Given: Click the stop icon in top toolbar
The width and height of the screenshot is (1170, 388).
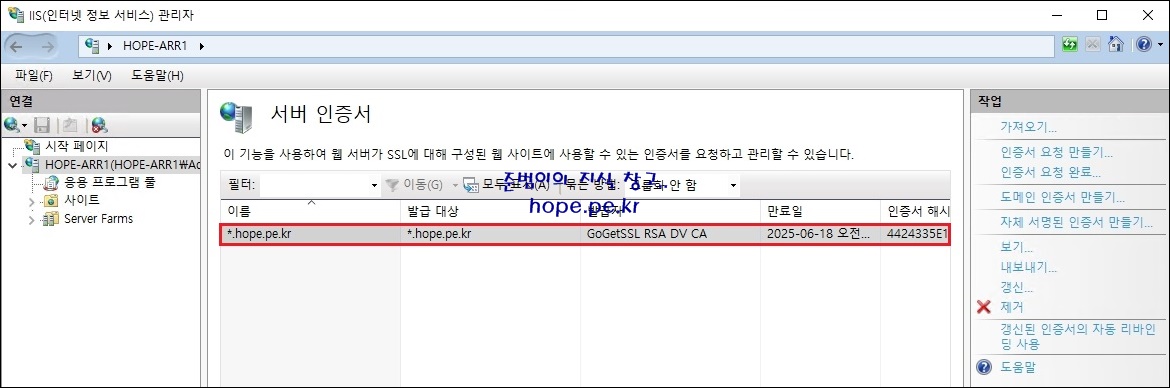Looking at the screenshot, I should (x=1092, y=45).
